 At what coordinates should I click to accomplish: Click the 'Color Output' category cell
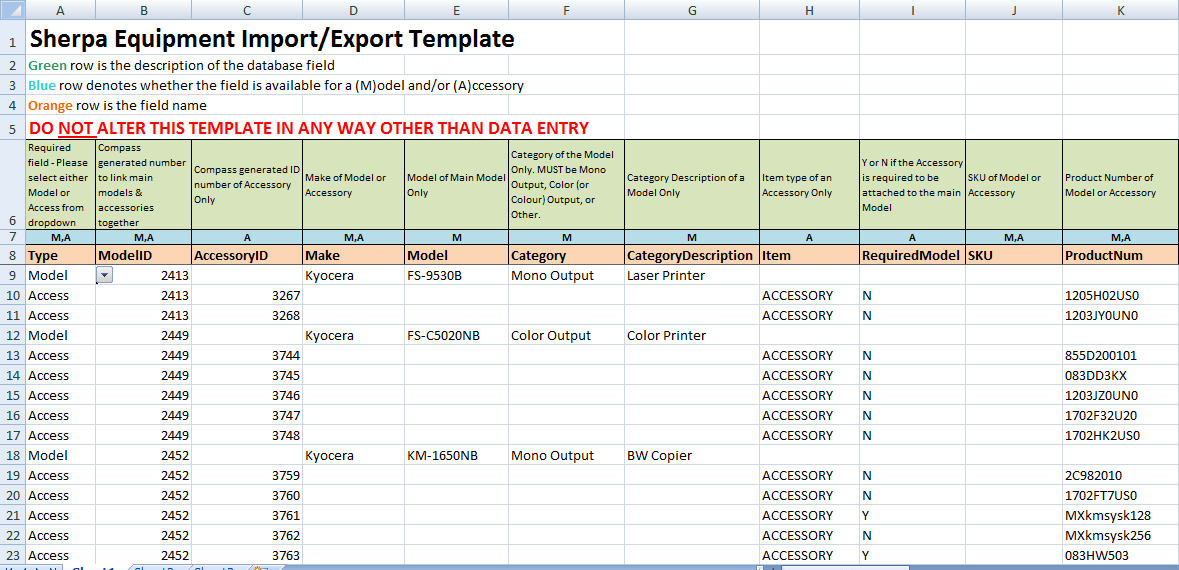pos(566,335)
